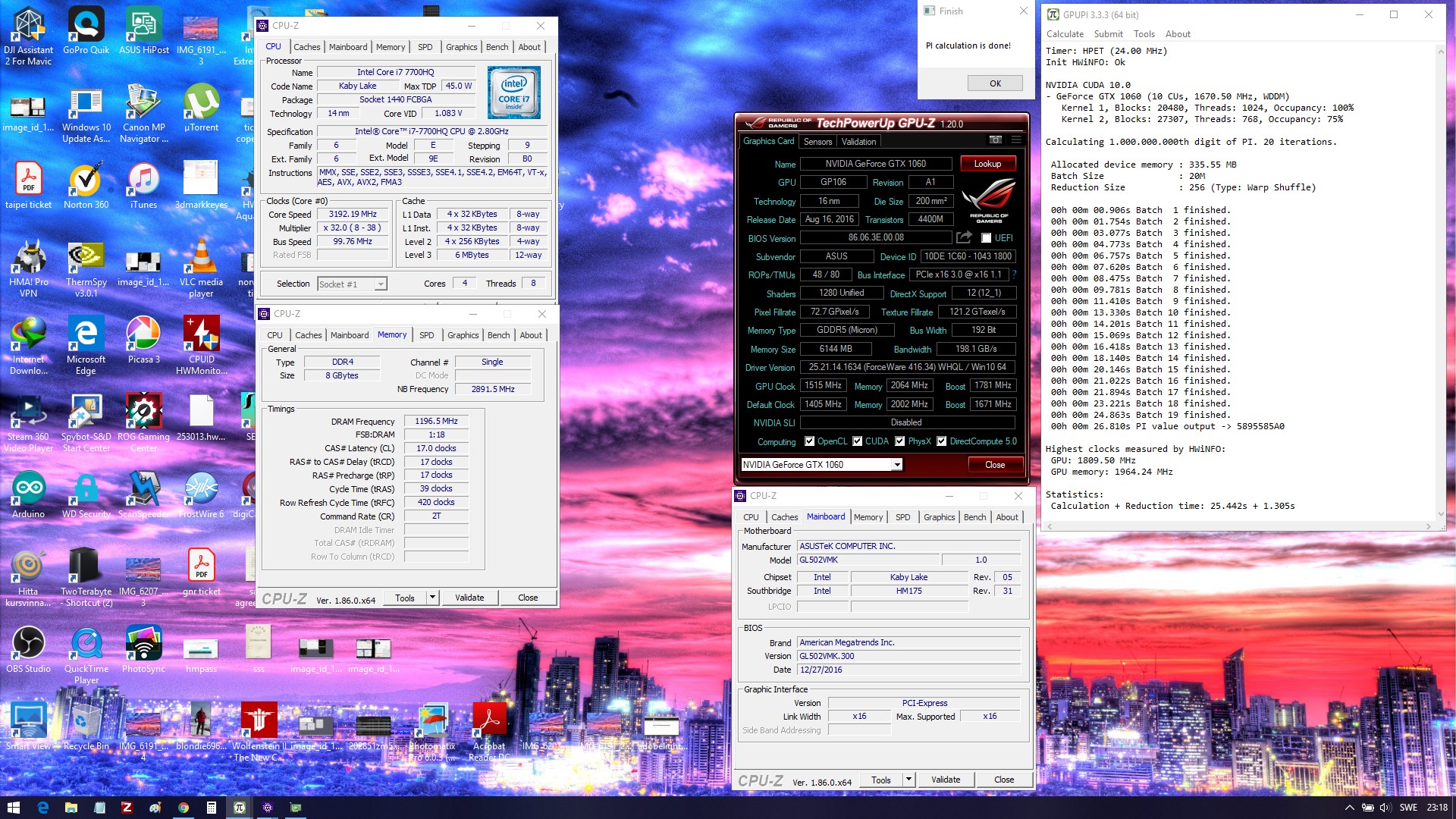The image size is (1456, 819).
Task: Open the Calculate menu in GPUPI
Action: [1065, 34]
